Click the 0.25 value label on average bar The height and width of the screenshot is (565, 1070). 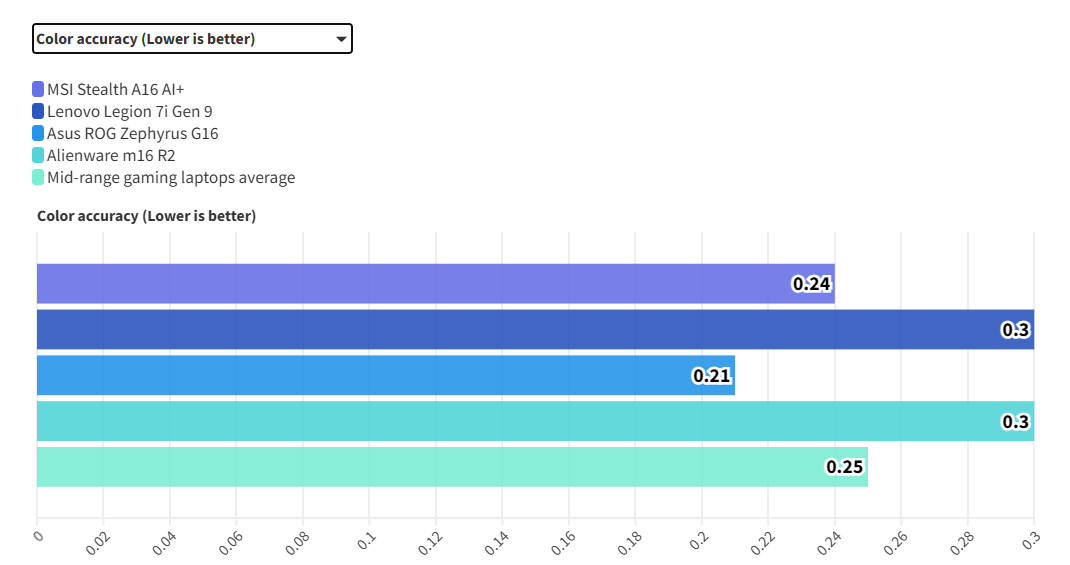pos(845,467)
